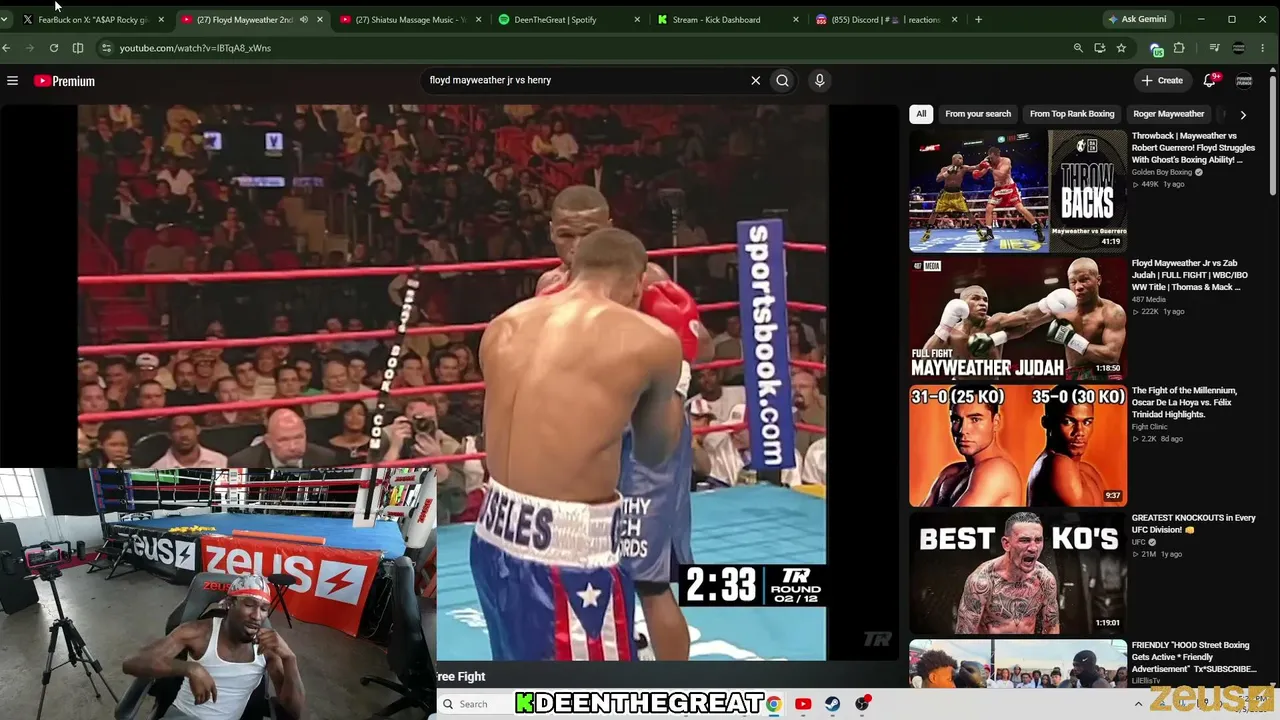
Task: Open the Chrome three-dot menu
Action: (1265, 48)
